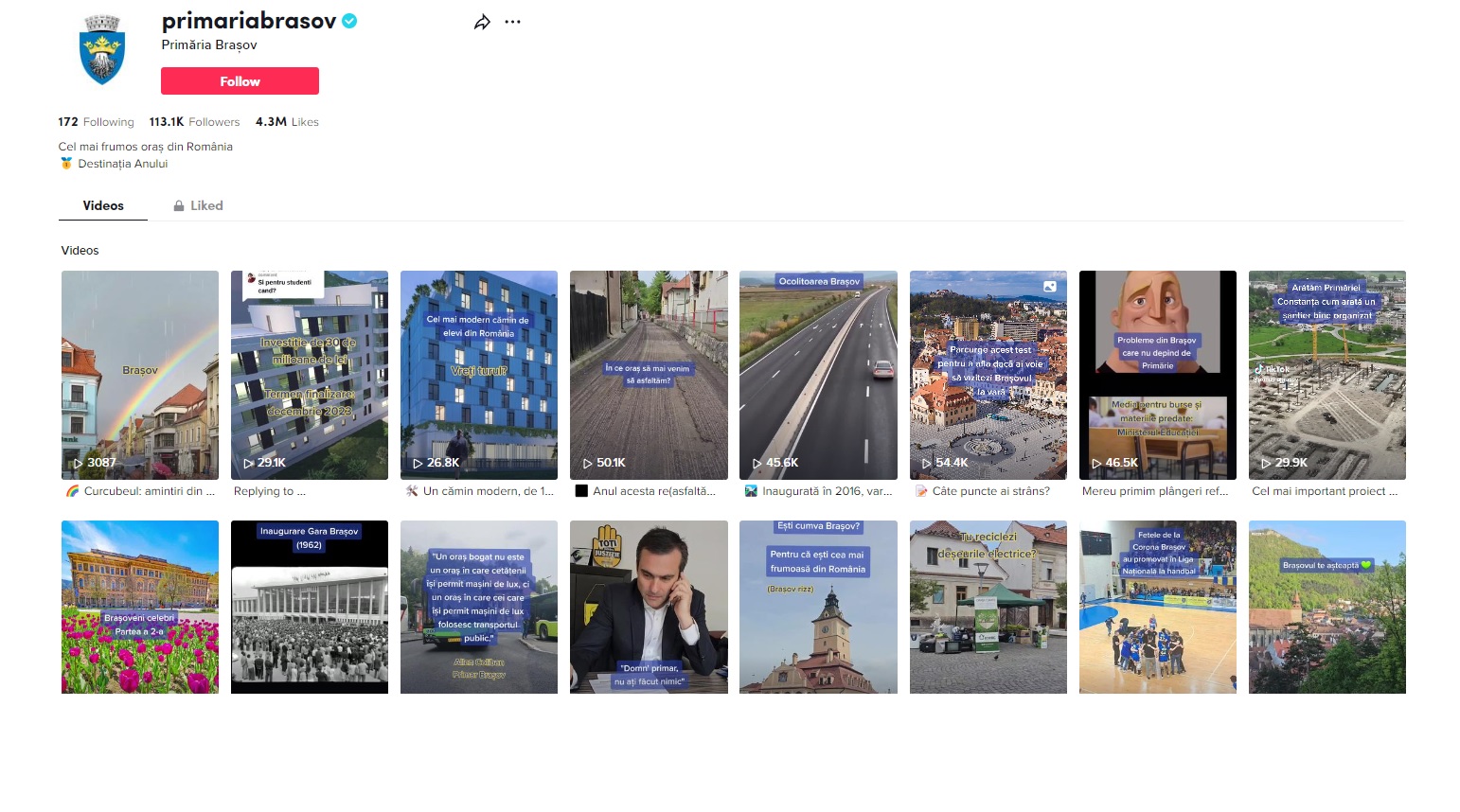The height and width of the screenshot is (812, 1460).
Task: Click photo-post icon on the Câte puncte thumbnail
Action: tap(1049, 286)
